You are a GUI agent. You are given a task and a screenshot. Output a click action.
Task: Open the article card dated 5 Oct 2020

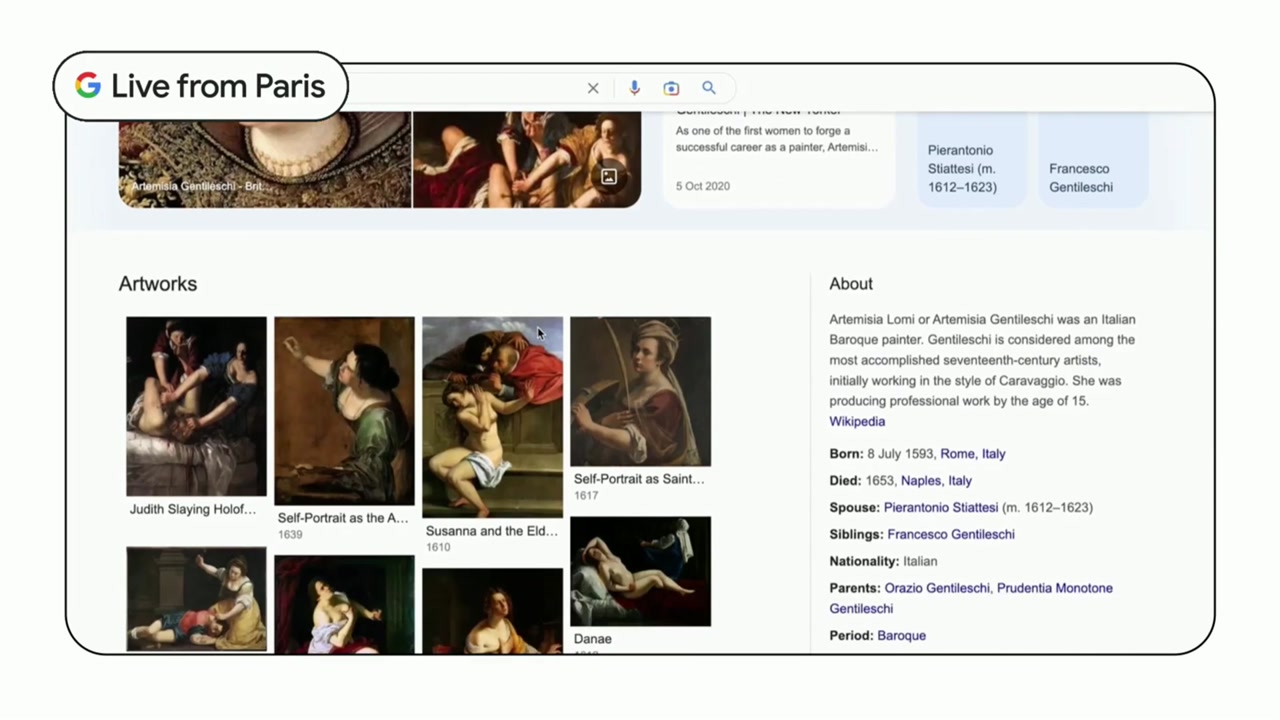point(778,159)
